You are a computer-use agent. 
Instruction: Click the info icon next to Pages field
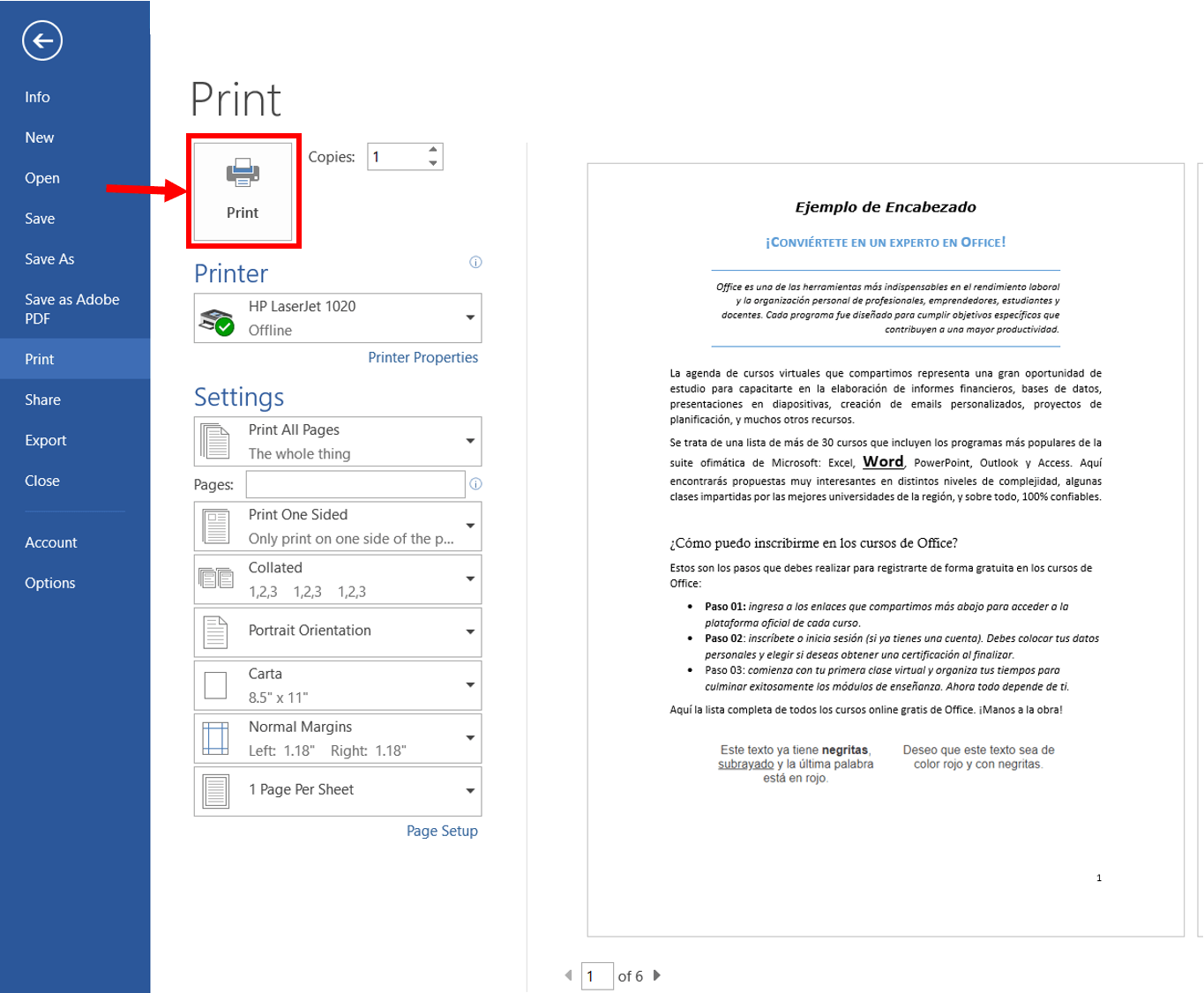[x=475, y=483]
